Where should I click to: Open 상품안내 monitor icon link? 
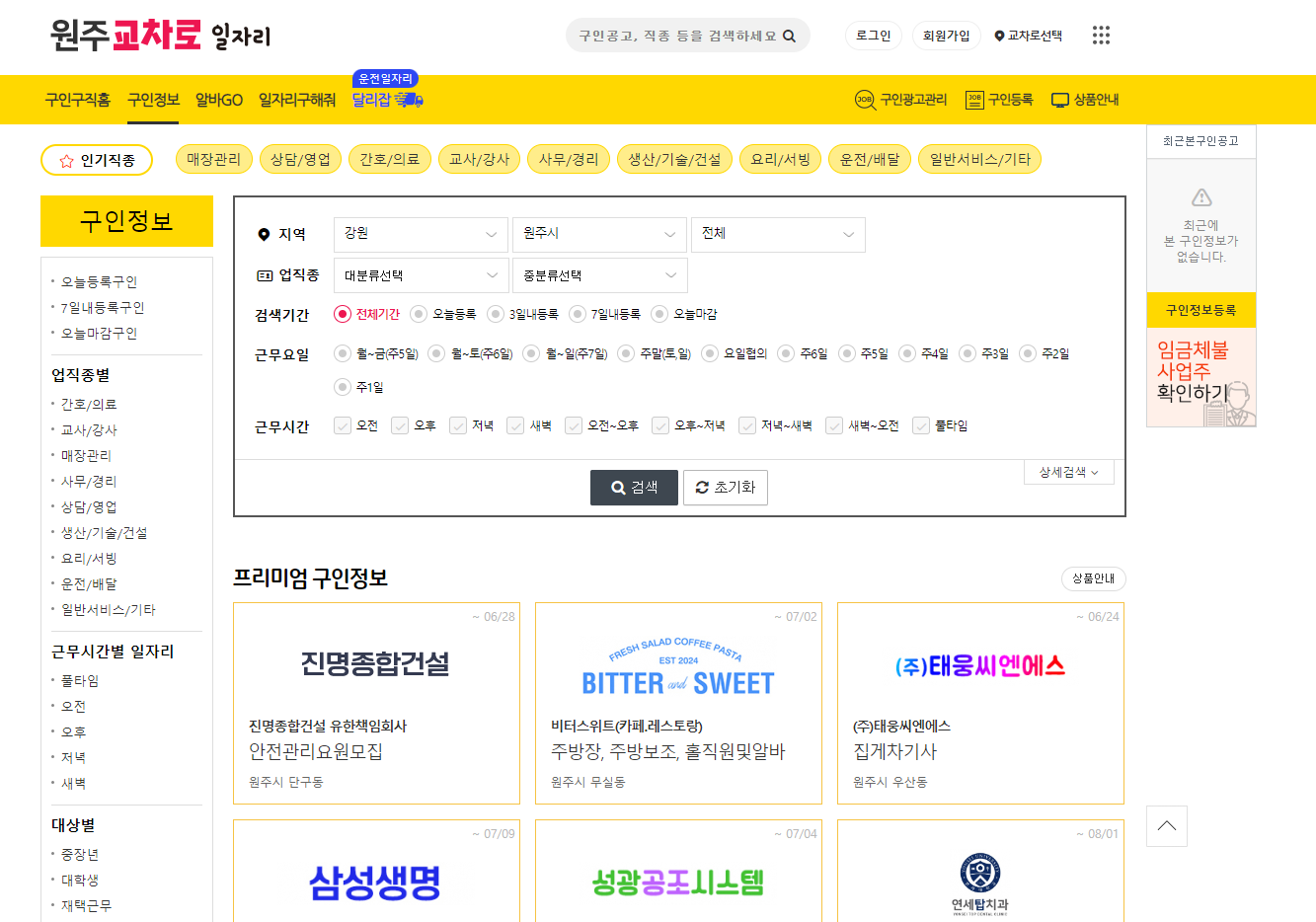[x=1085, y=100]
